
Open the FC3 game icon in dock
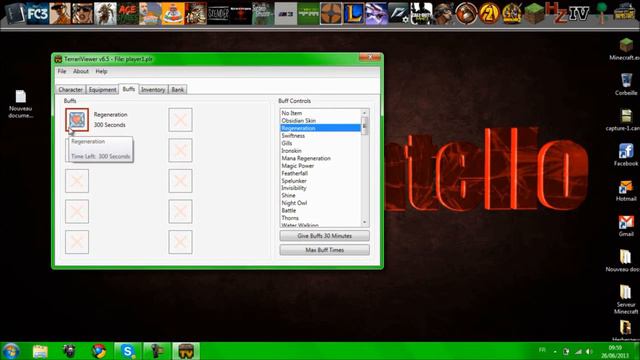(x=37, y=14)
